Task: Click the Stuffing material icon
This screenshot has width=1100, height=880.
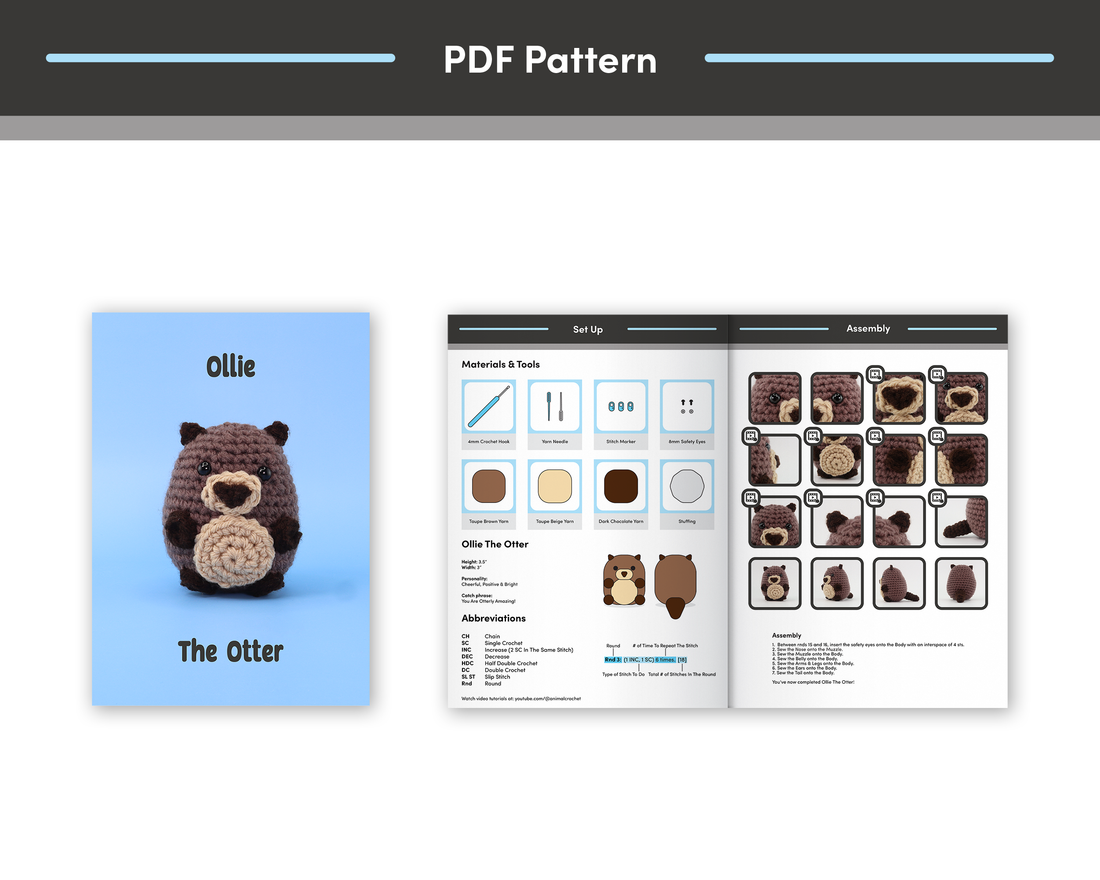Action: [x=687, y=487]
